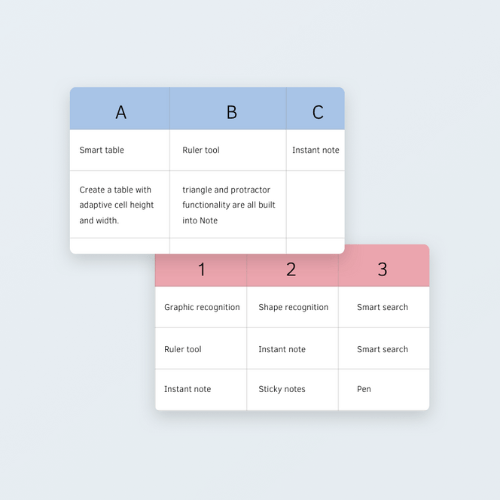This screenshot has height=500, width=500.
Task: Select the Instant note cell under column 1
Action: pyautogui.click(x=201, y=389)
